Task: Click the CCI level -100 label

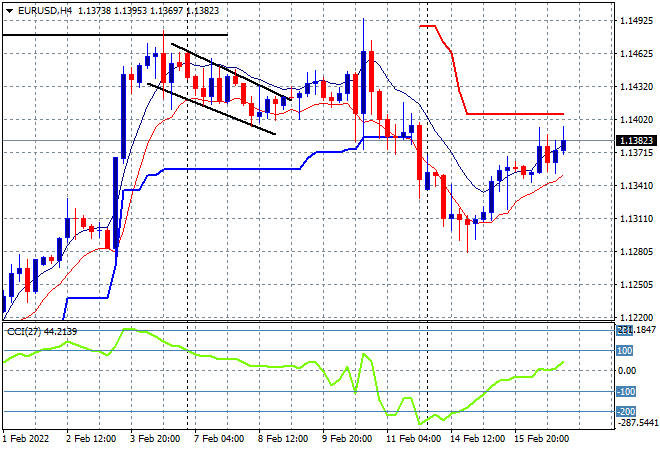Action: coord(626,391)
